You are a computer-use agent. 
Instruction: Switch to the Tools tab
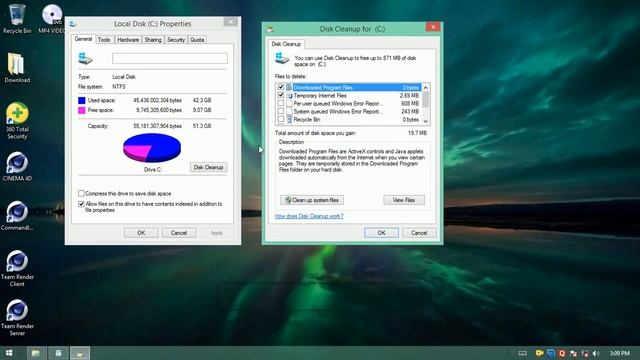click(x=104, y=40)
